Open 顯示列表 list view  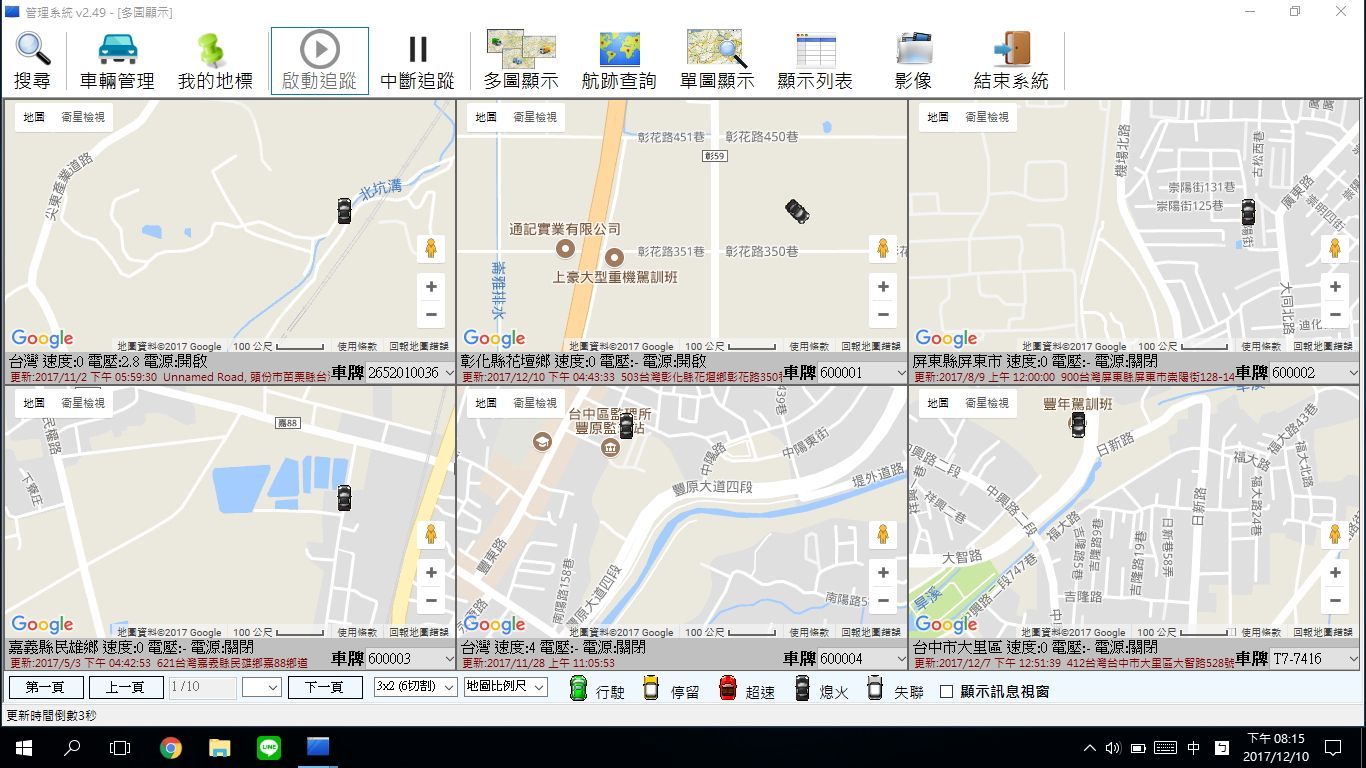pyautogui.click(x=815, y=60)
